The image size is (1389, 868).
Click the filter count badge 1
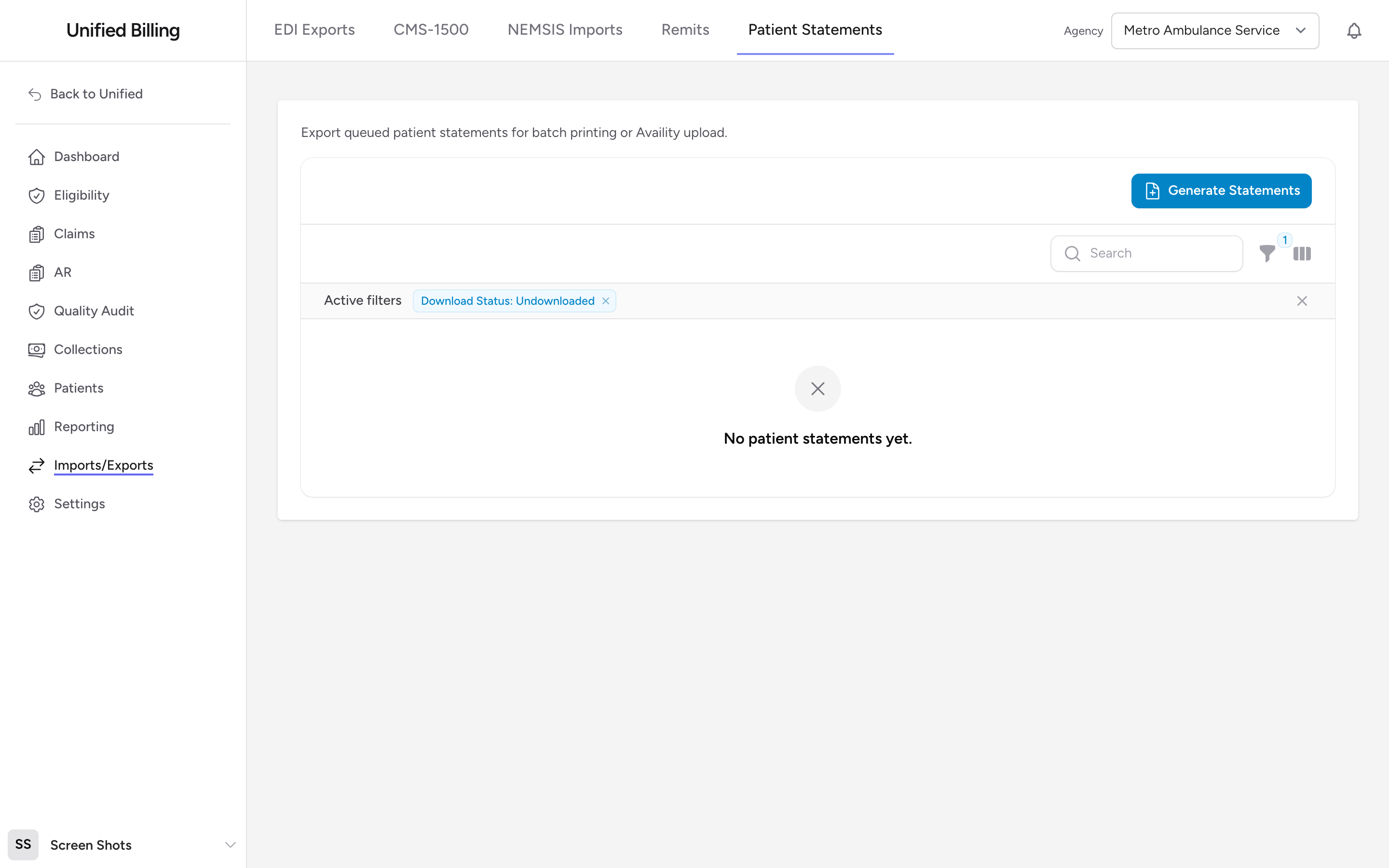1284,240
